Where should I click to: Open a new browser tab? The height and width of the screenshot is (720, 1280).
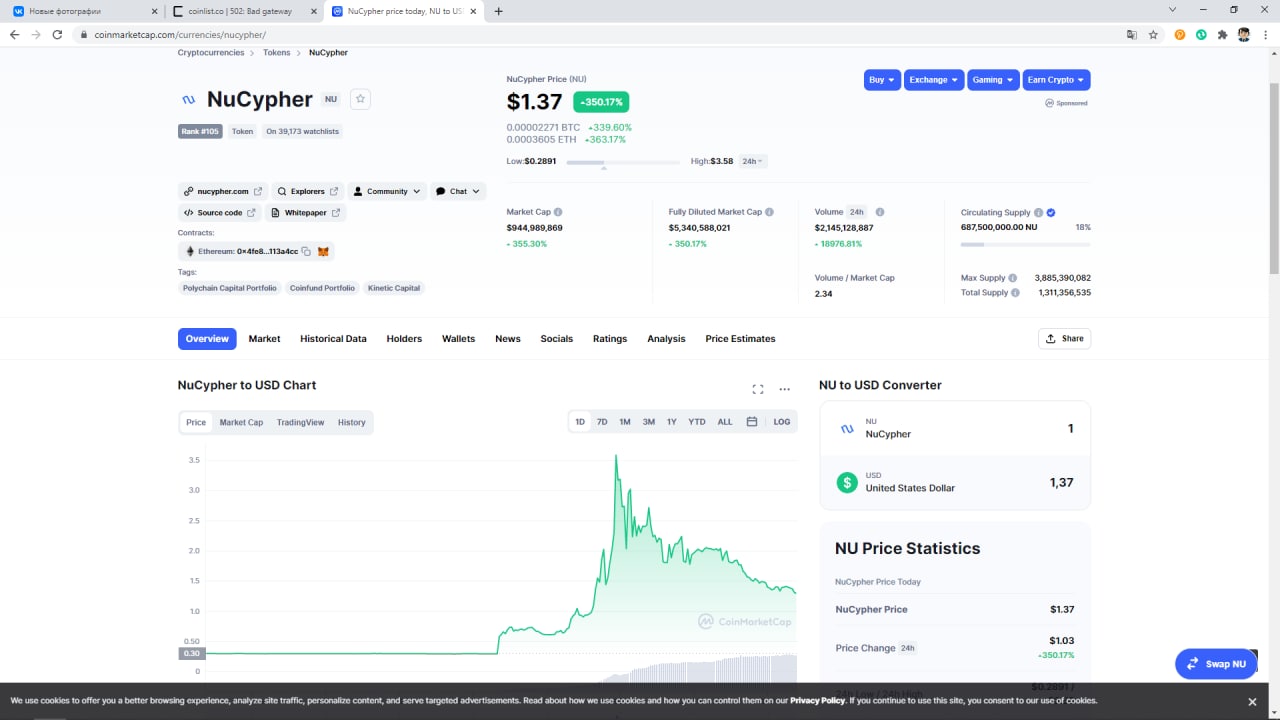coord(499,11)
